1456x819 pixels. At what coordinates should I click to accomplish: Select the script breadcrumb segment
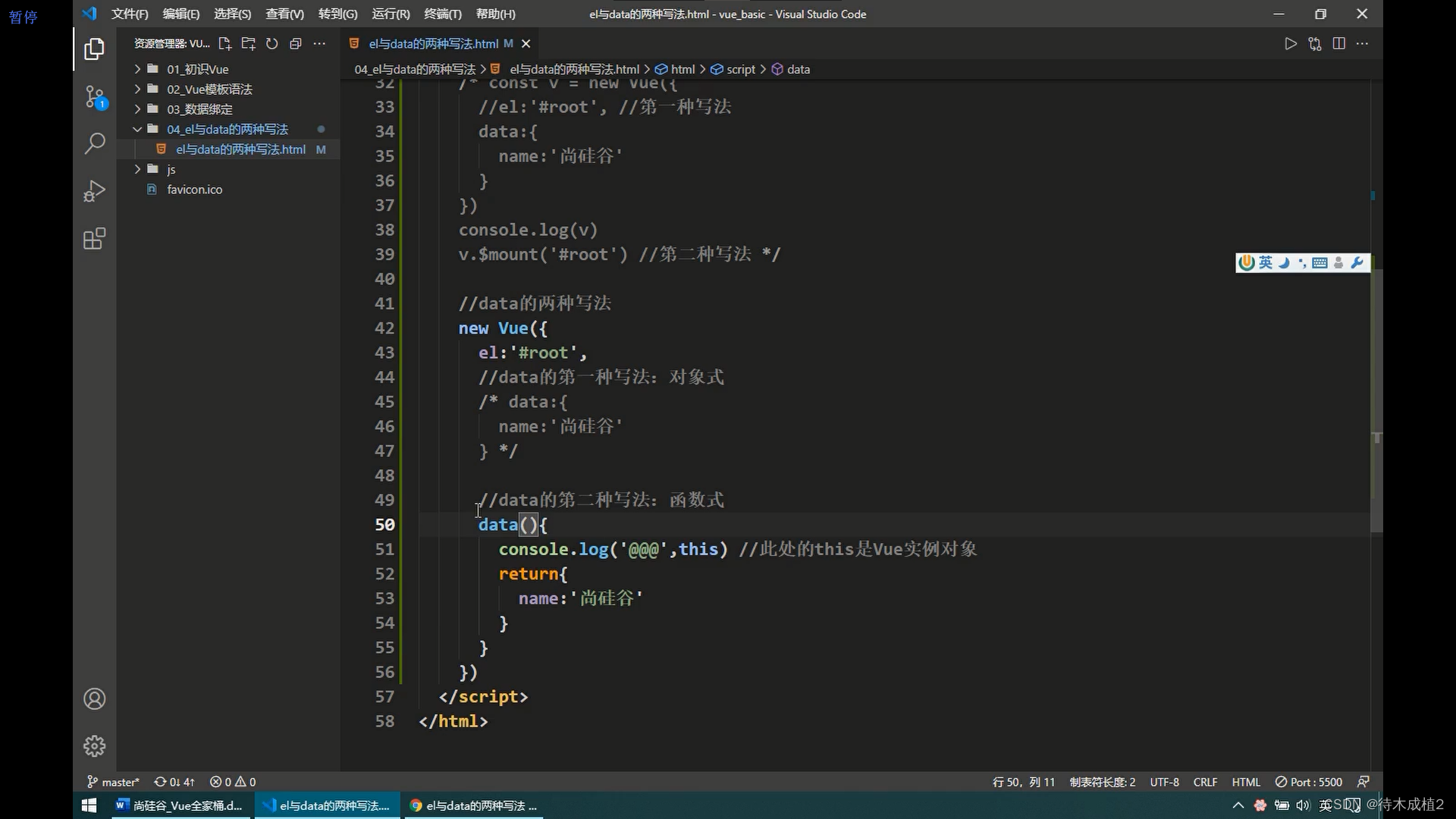(x=733, y=69)
